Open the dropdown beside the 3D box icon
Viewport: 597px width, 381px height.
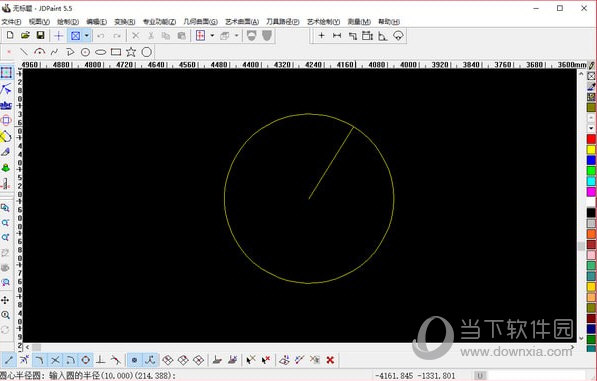click(236, 36)
